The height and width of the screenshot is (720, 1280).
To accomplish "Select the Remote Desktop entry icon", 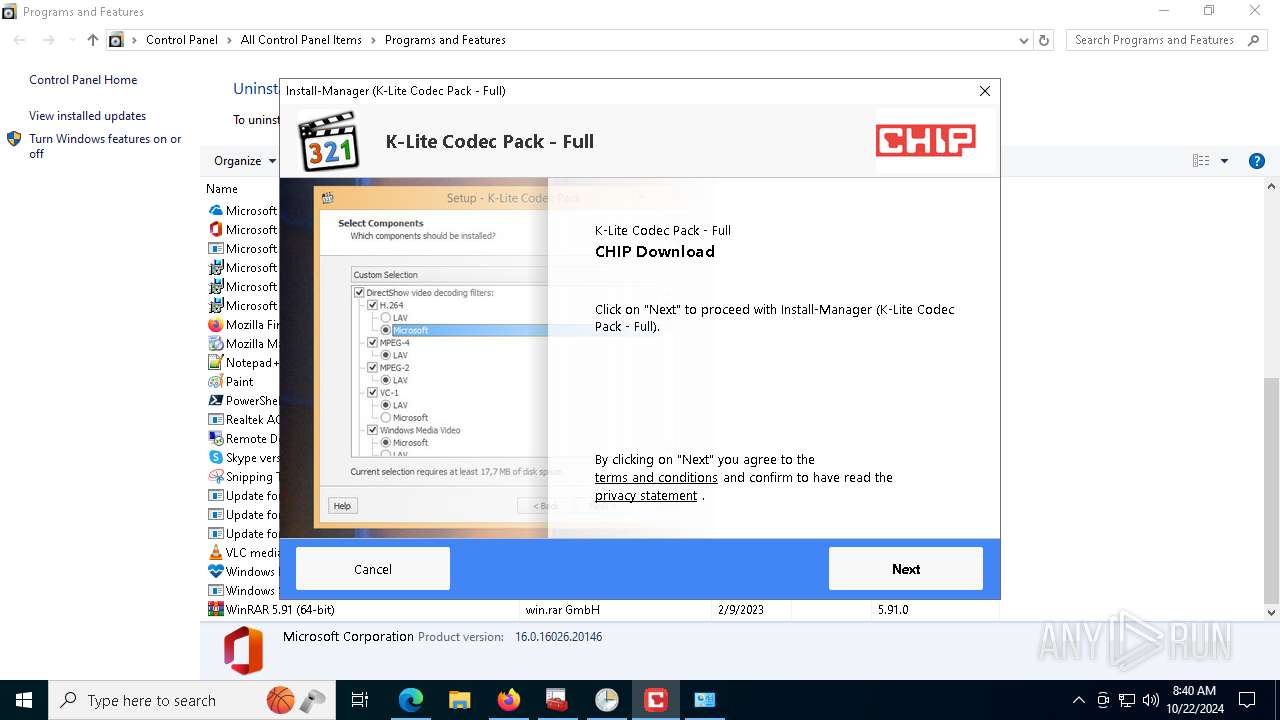I will tap(215, 439).
